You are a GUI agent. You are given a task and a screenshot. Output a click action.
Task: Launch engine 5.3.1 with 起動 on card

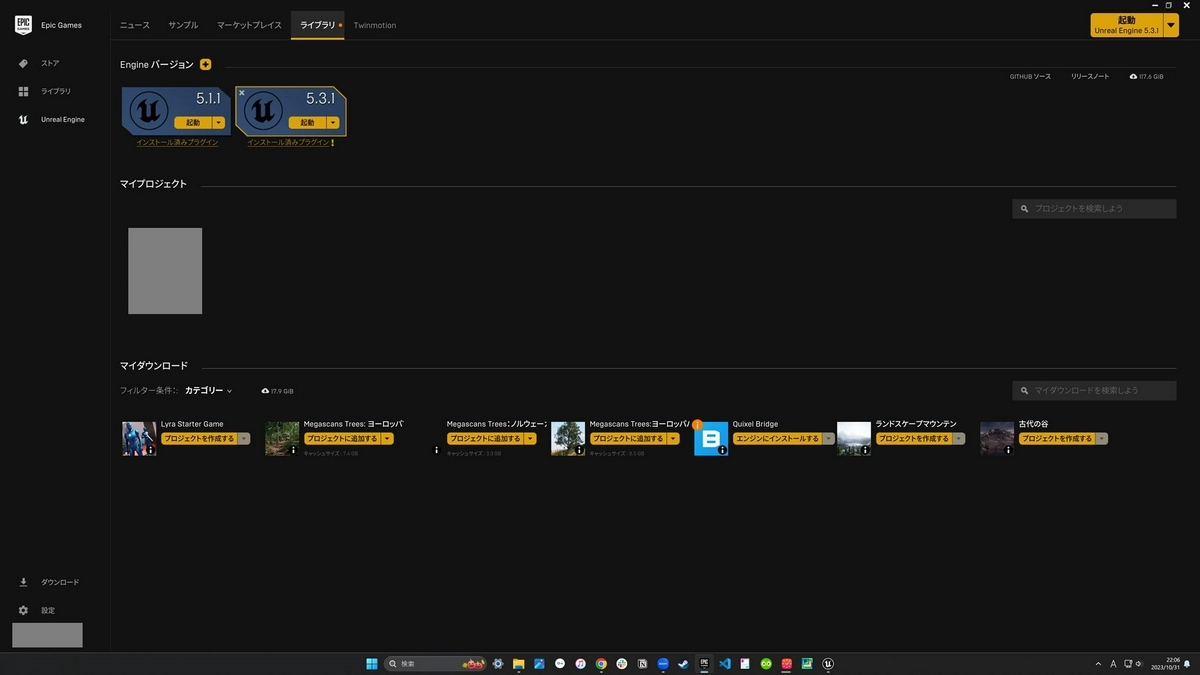click(307, 123)
